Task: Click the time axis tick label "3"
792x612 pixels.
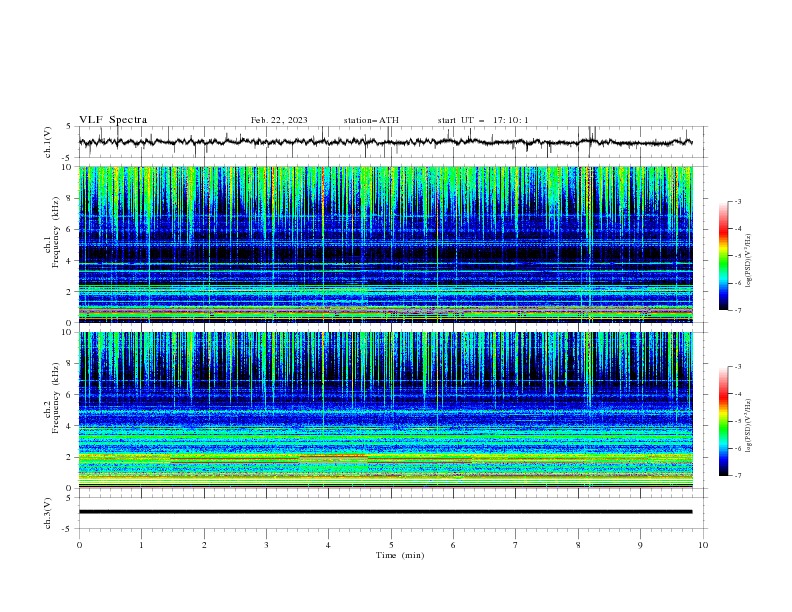Action: (266, 545)
